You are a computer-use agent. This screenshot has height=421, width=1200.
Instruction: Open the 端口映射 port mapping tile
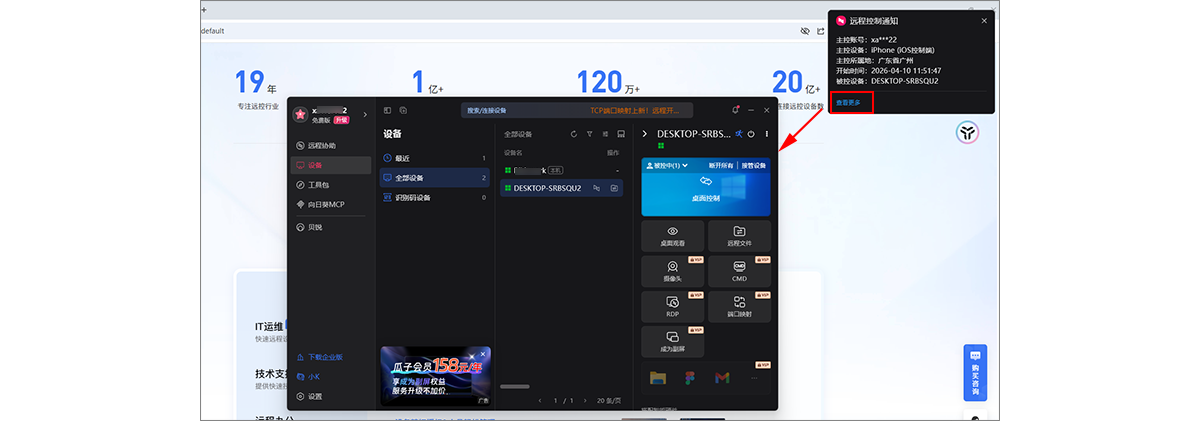click(x=739, y=307)
